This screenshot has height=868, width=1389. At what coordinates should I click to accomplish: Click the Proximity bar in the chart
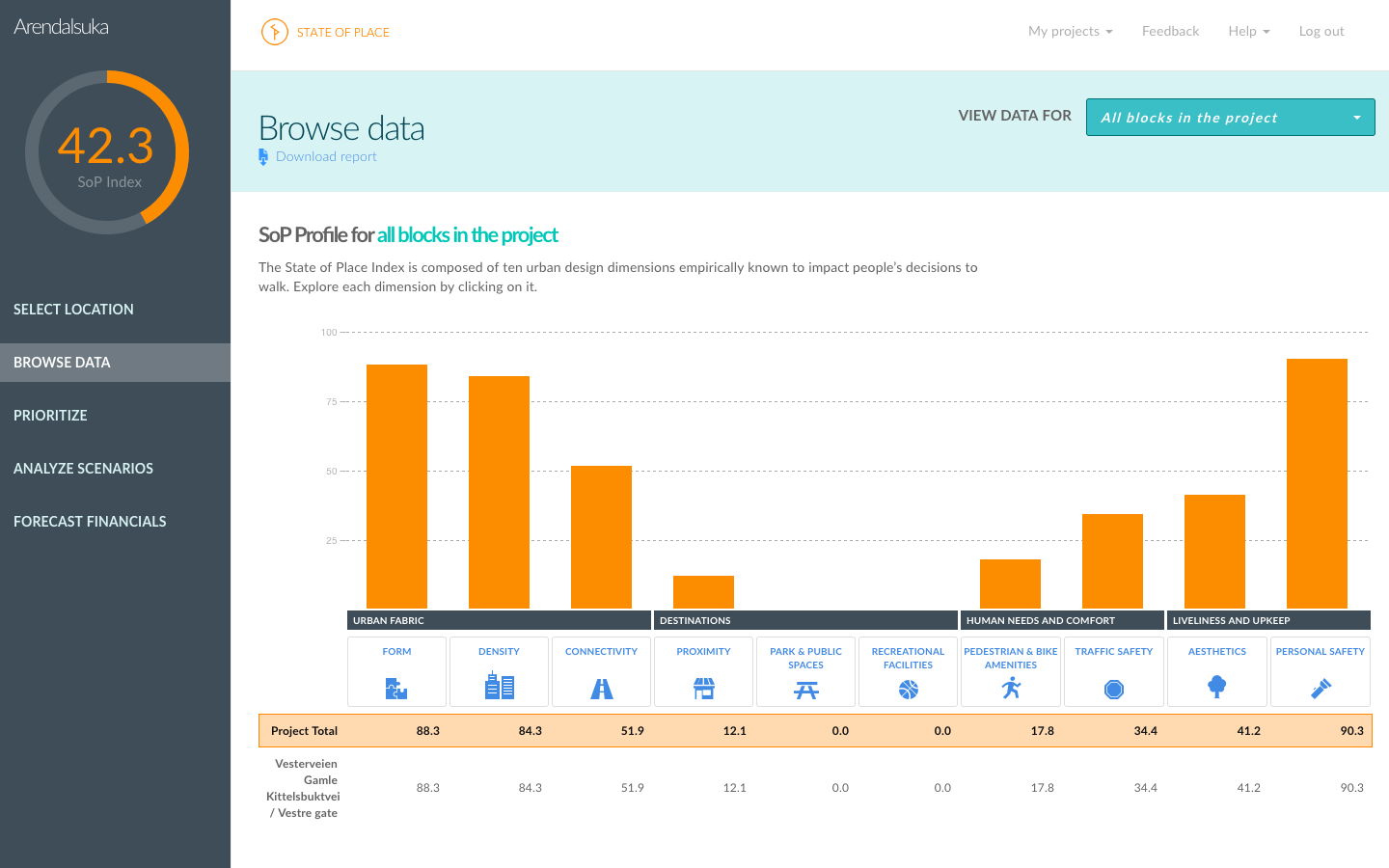(703, 592)
